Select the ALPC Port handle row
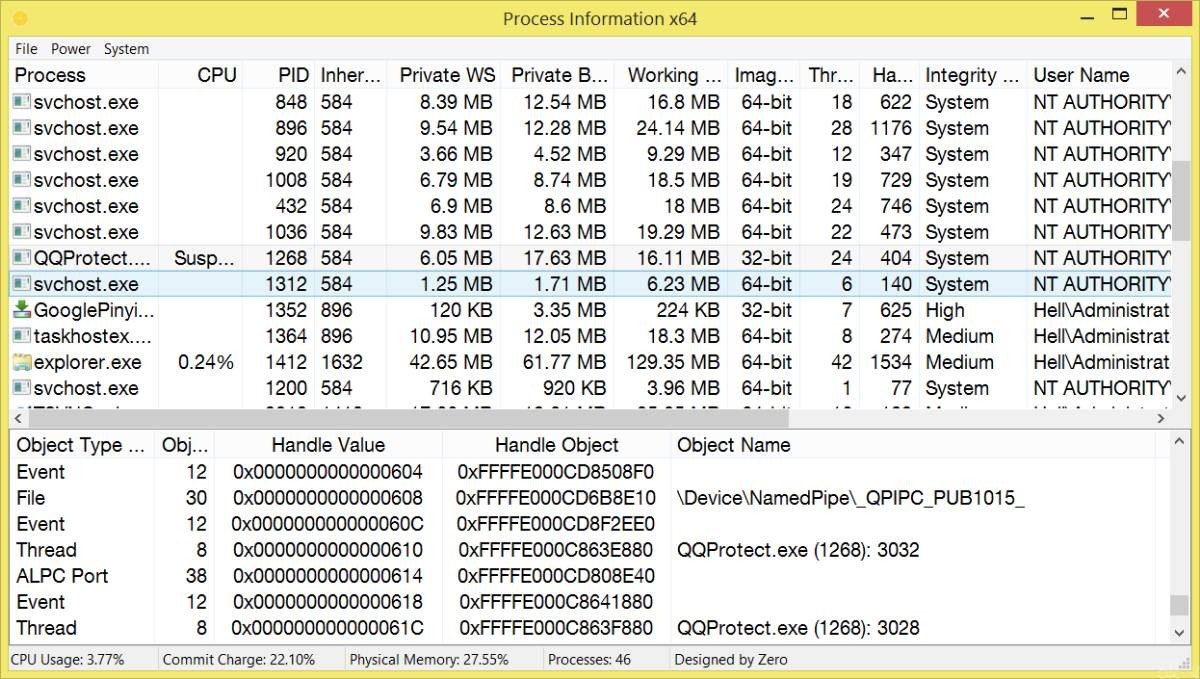 (63, 576)
